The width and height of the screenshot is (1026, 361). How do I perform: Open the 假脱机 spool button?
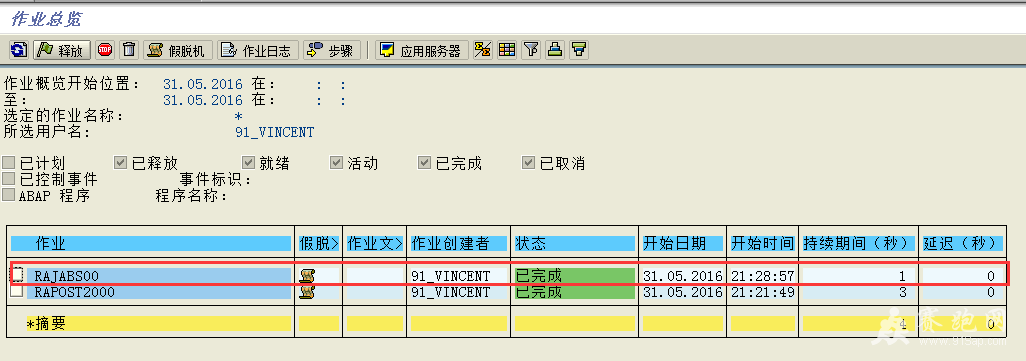click(x=178, y=50)
